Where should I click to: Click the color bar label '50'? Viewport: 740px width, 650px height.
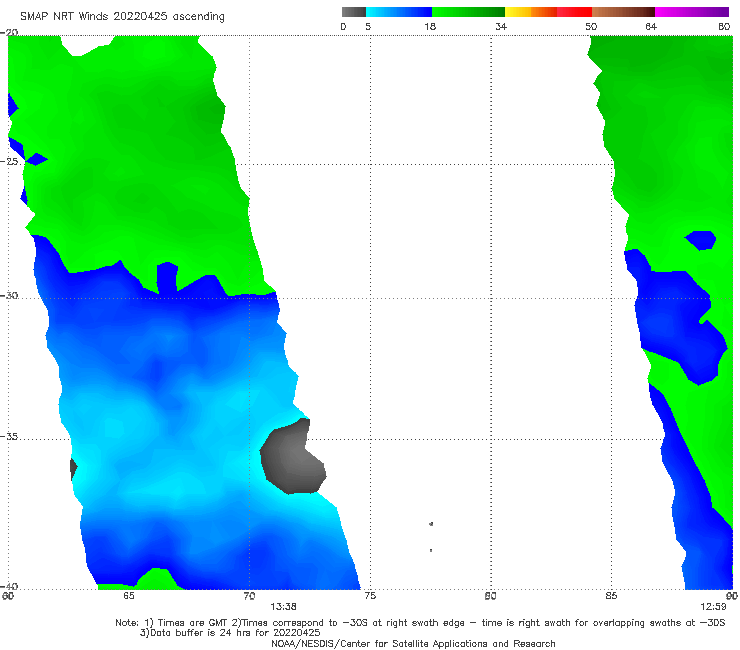coord(591,26)
